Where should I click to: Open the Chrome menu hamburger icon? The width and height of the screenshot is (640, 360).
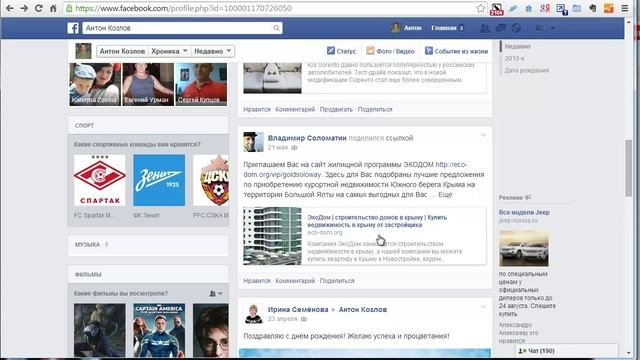625,8
